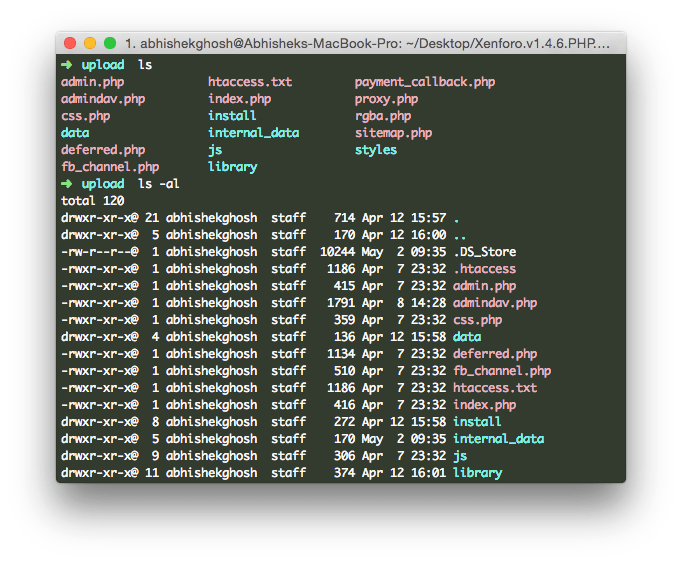682x563 pixels.
Task: Click the green arrow before 'ls -al'
Action: tap(67, 184)
